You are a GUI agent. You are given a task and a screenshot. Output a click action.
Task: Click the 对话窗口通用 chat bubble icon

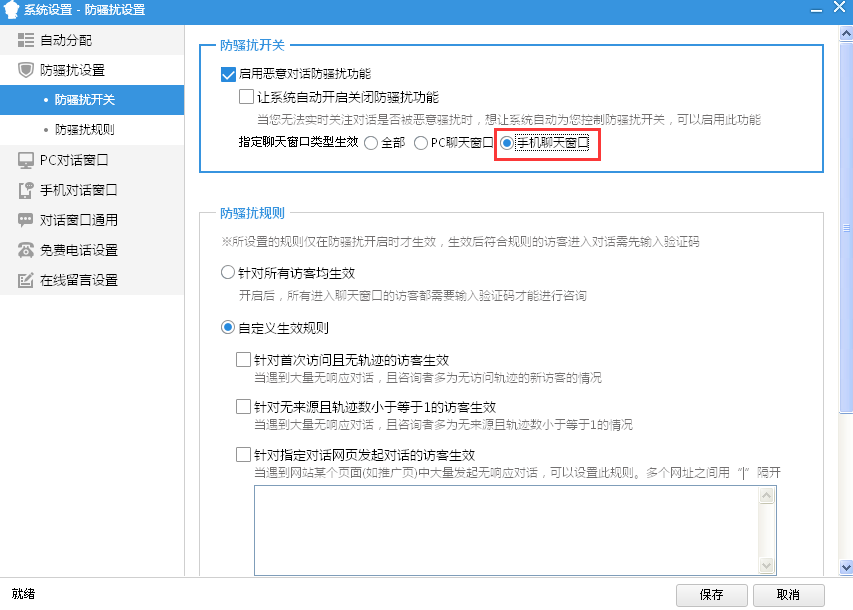pyautogui.click(x=26, y=220)
